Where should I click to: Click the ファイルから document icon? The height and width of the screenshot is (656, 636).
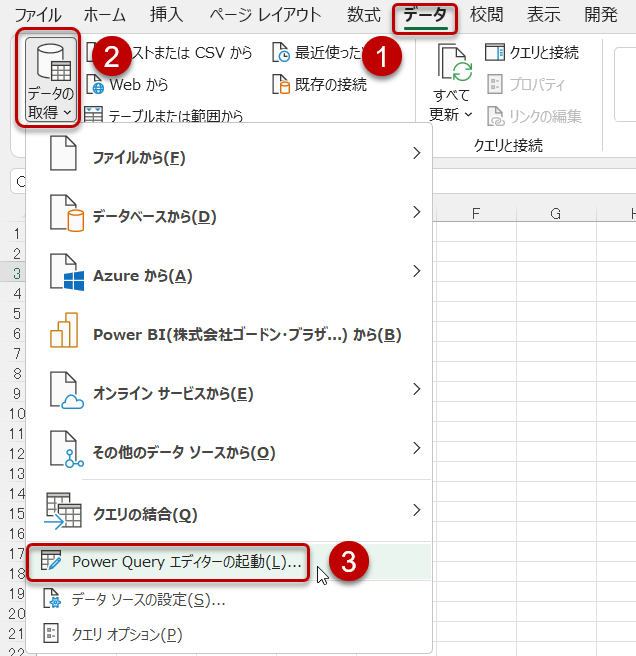coord(63,153)
